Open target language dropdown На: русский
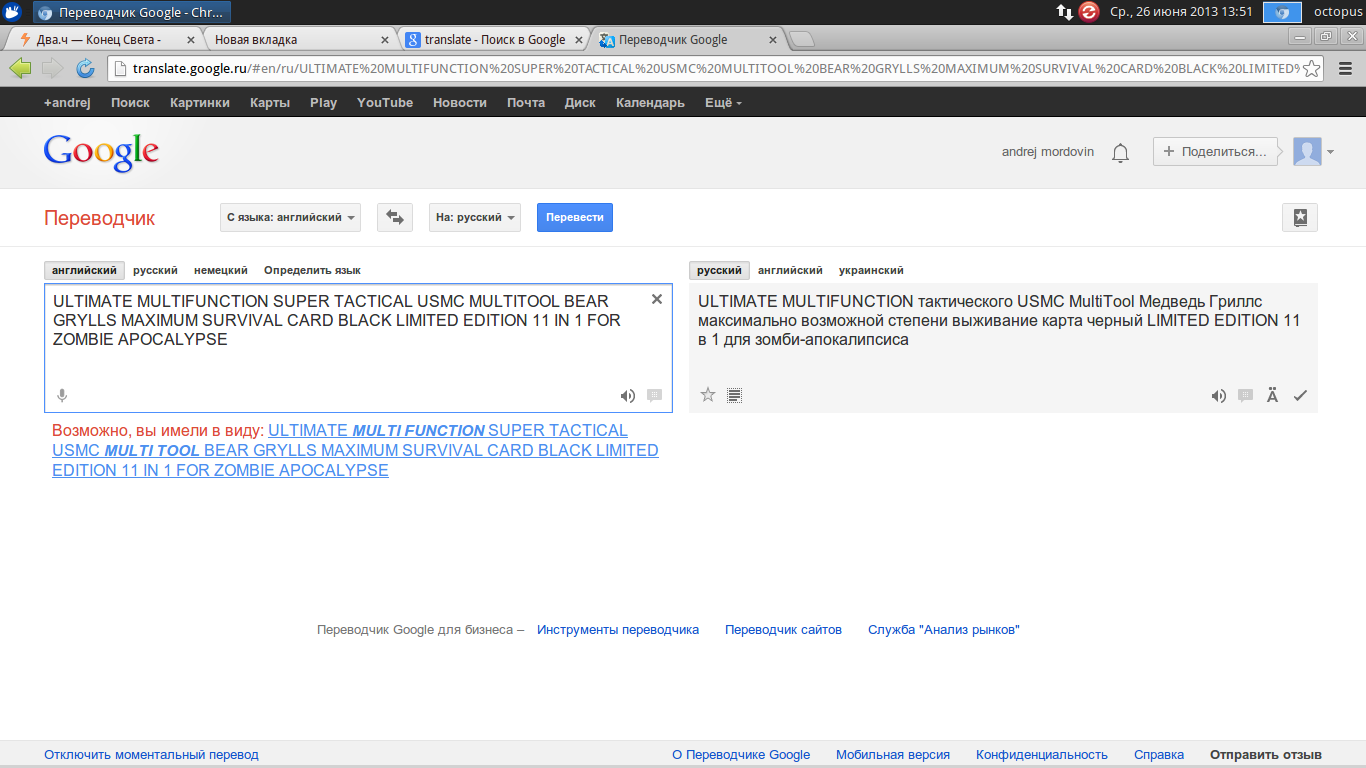Screen dimensions: 1366x768 pos(475,217)
